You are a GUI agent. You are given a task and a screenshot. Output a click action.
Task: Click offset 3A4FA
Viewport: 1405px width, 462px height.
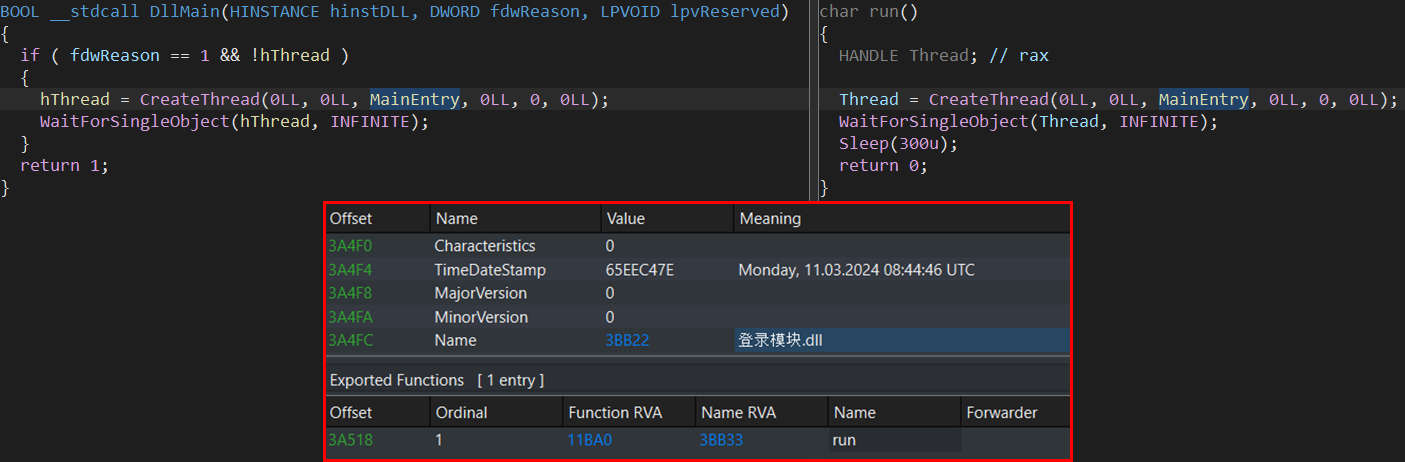click(x=350, y=317)
